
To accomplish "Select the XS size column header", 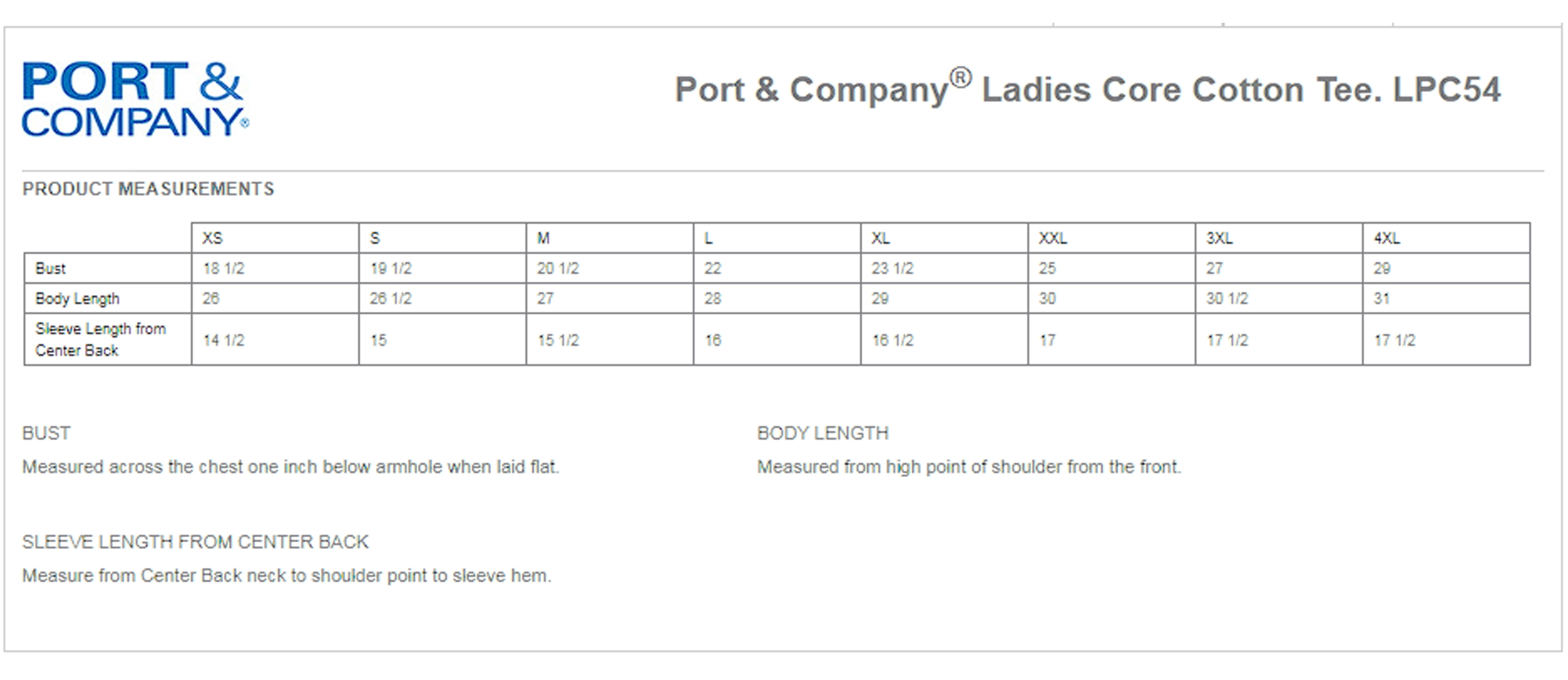I will 212,238.
